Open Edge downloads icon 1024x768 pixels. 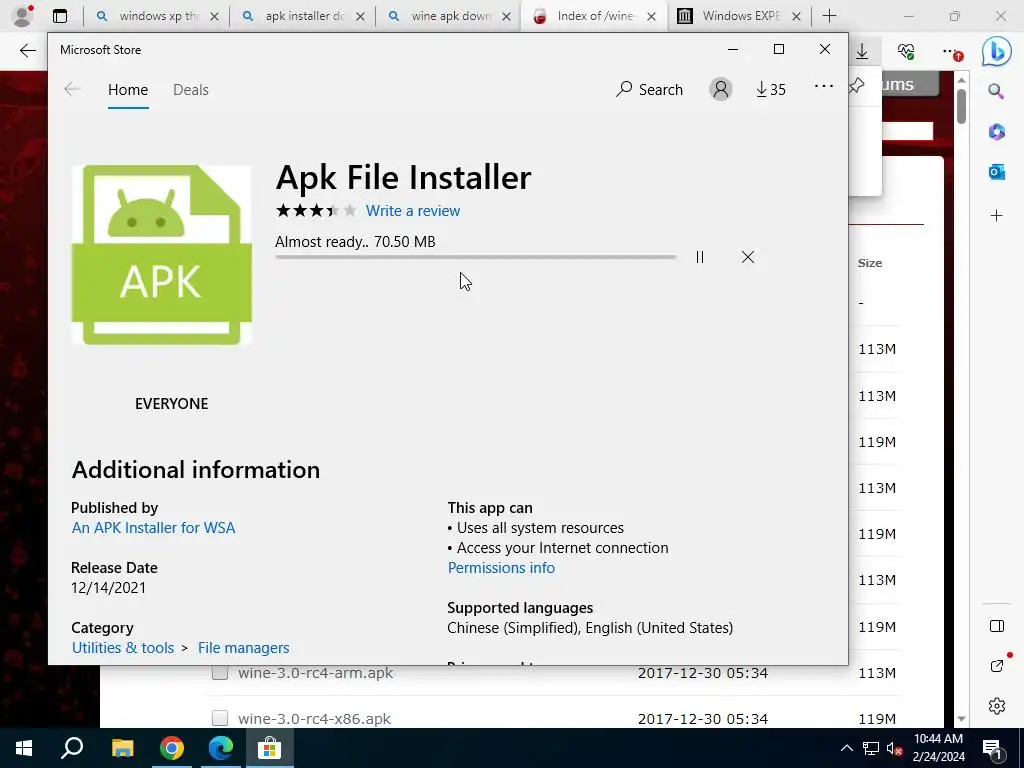tap(862, 52)
